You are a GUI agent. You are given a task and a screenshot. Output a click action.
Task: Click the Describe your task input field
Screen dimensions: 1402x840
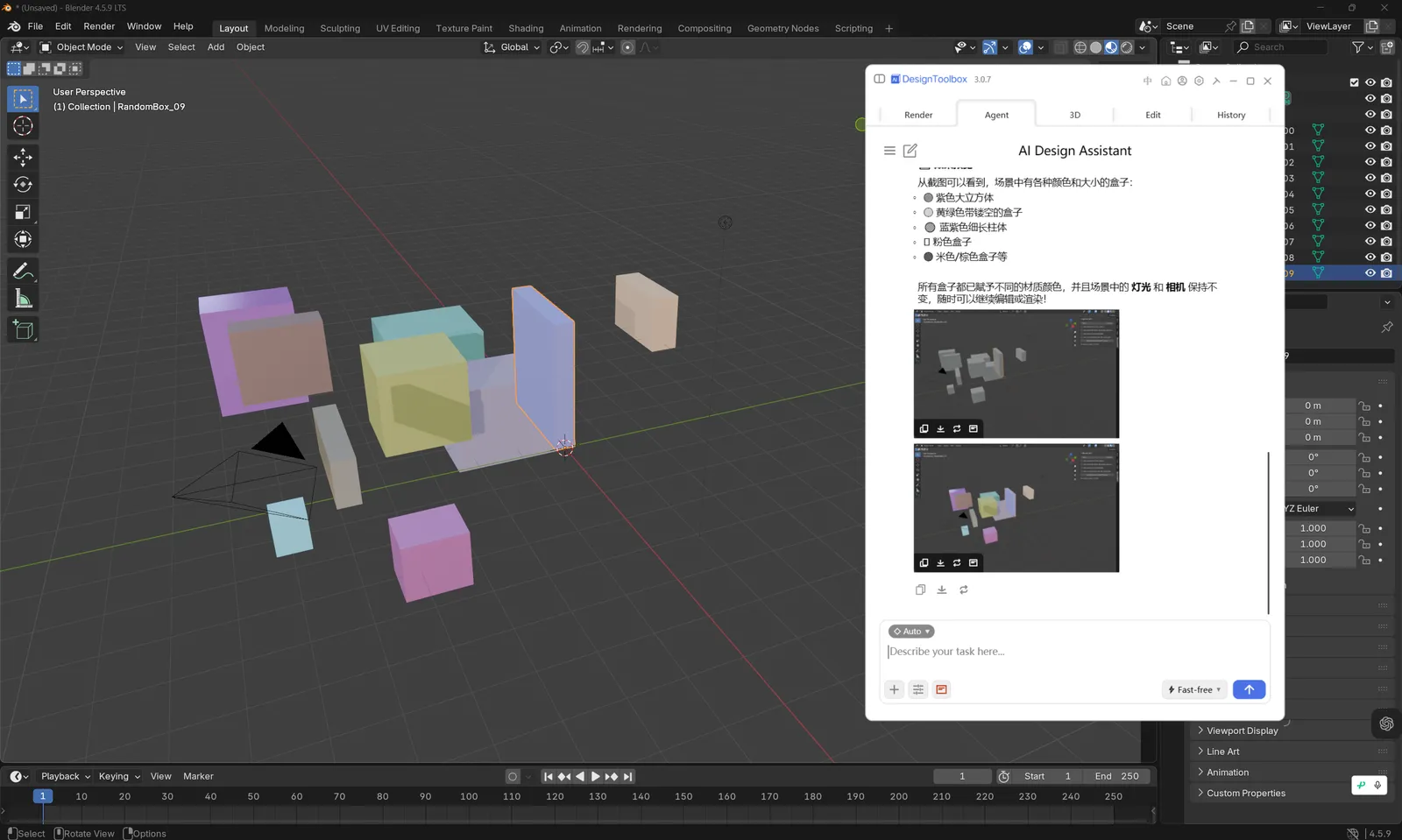tap(1074, 652)
